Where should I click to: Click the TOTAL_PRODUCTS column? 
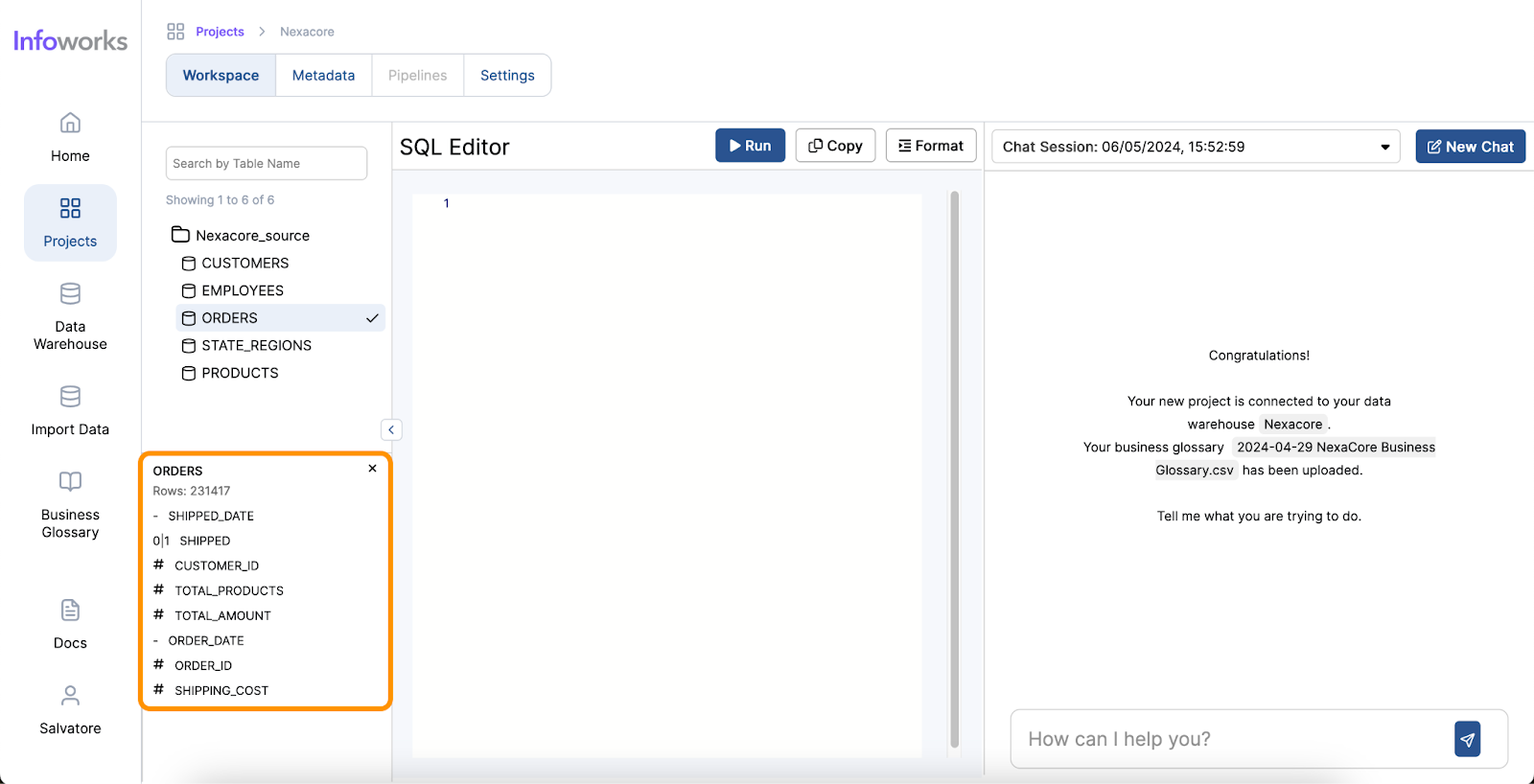tap(229, 590)
